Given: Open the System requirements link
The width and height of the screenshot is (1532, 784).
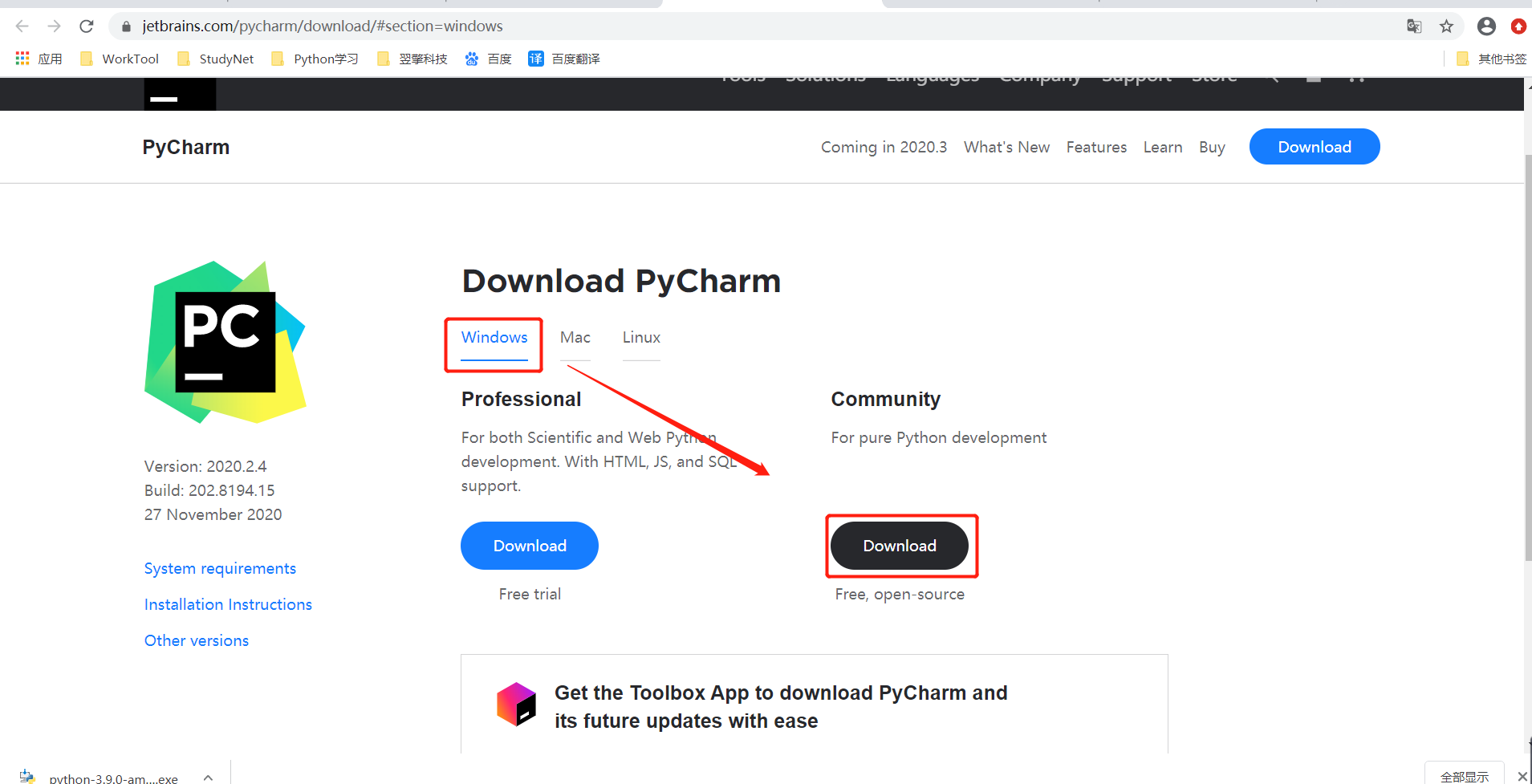Looking at the screenshot, I should click(x=220, y=568).
